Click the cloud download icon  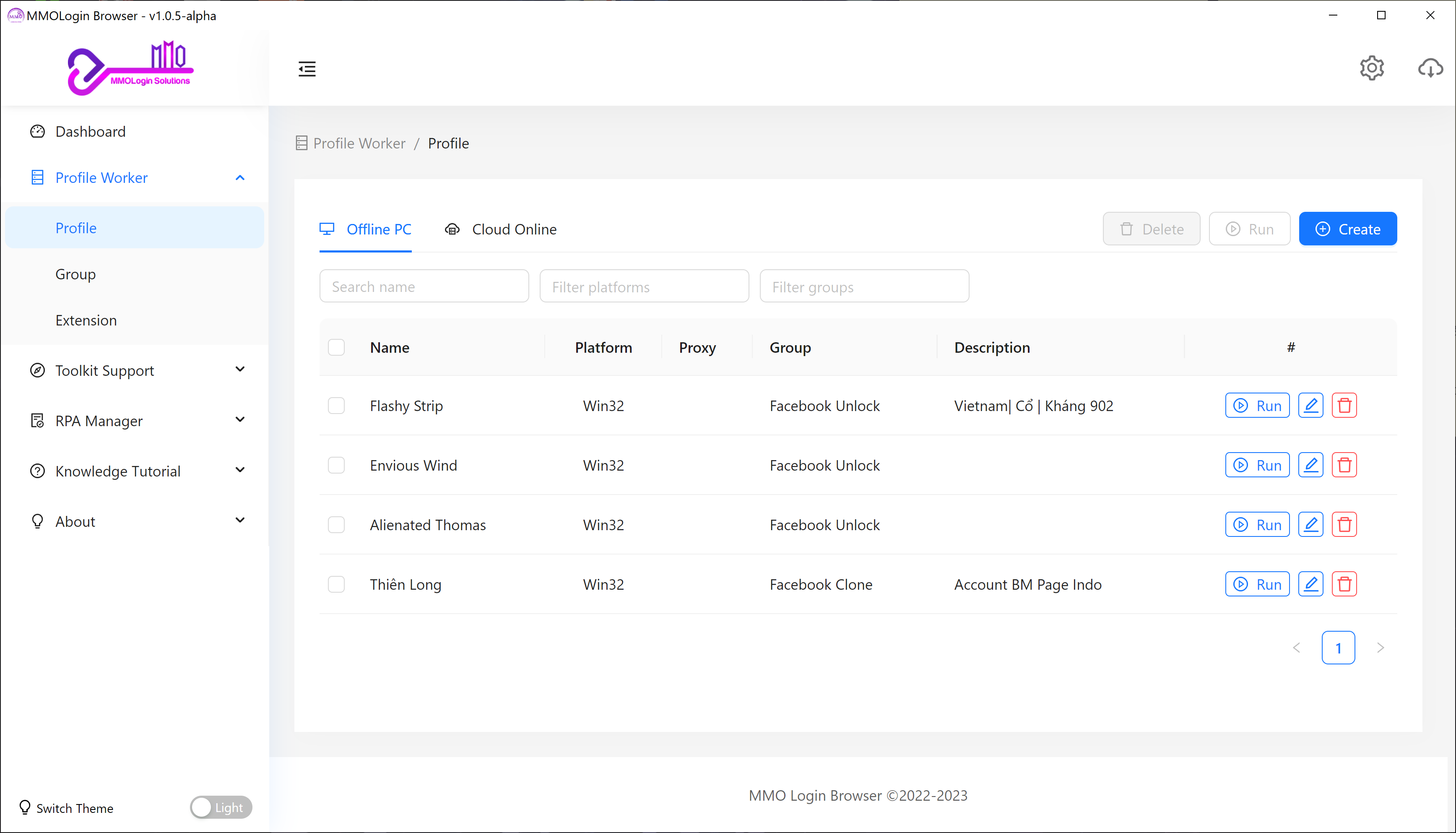point(1430,69)
